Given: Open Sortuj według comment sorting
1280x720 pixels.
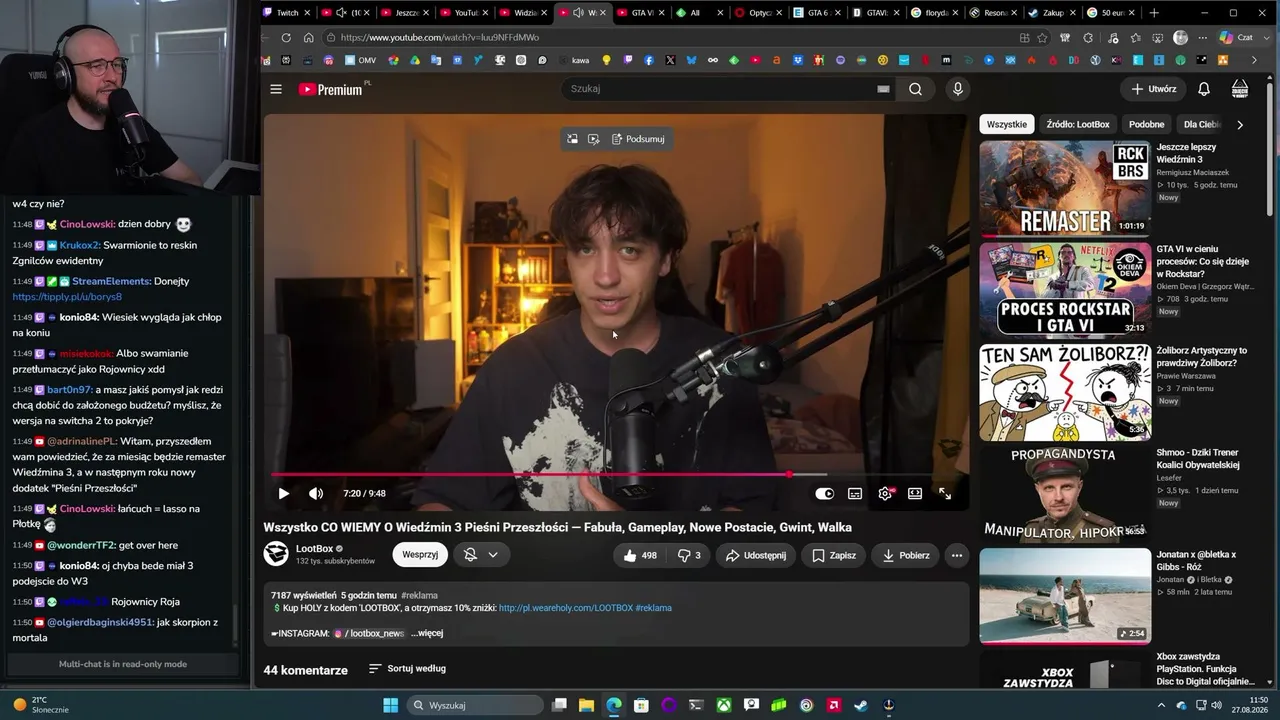Looking at the screenshot, I should click(407, 668).
